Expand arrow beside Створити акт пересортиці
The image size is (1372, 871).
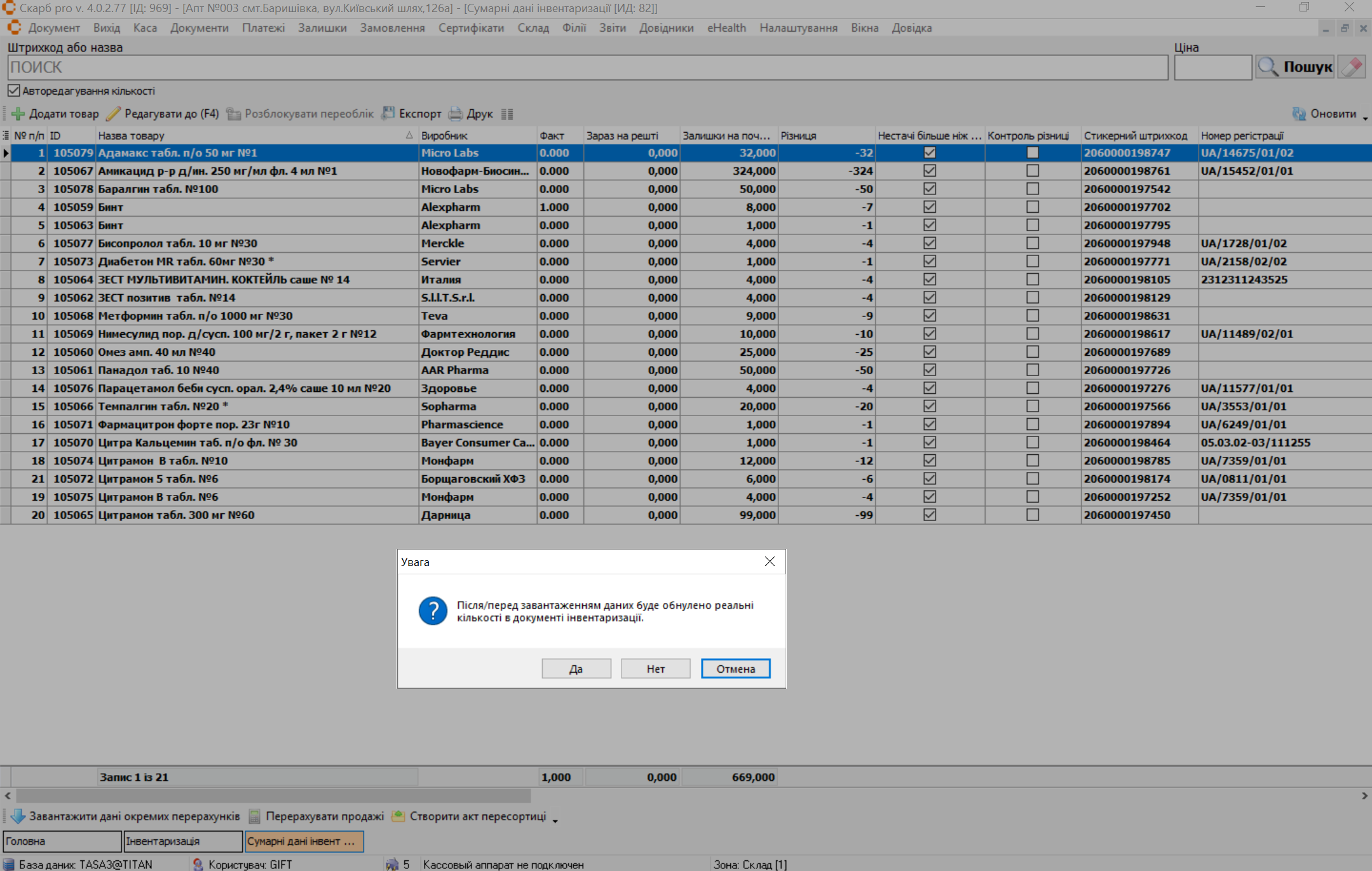click(x=555, y=820)
